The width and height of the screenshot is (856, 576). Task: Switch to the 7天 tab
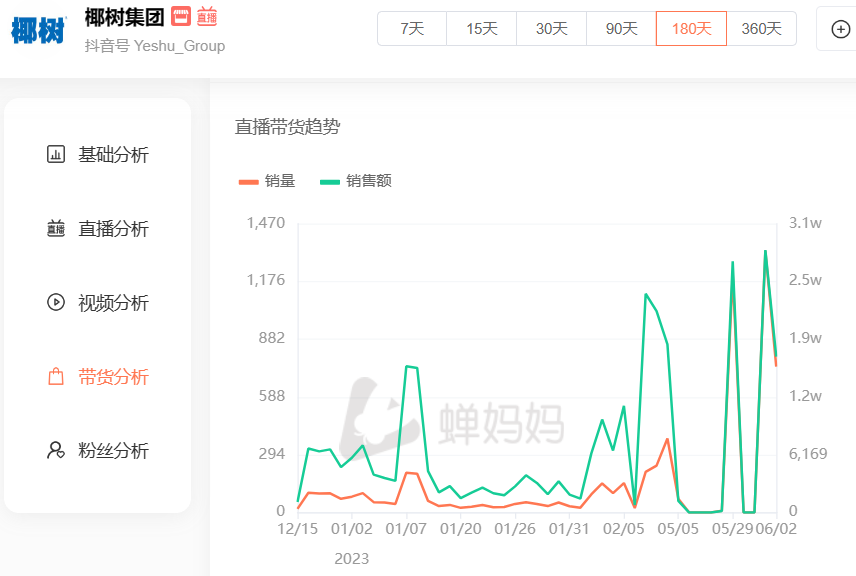[411, 29]
